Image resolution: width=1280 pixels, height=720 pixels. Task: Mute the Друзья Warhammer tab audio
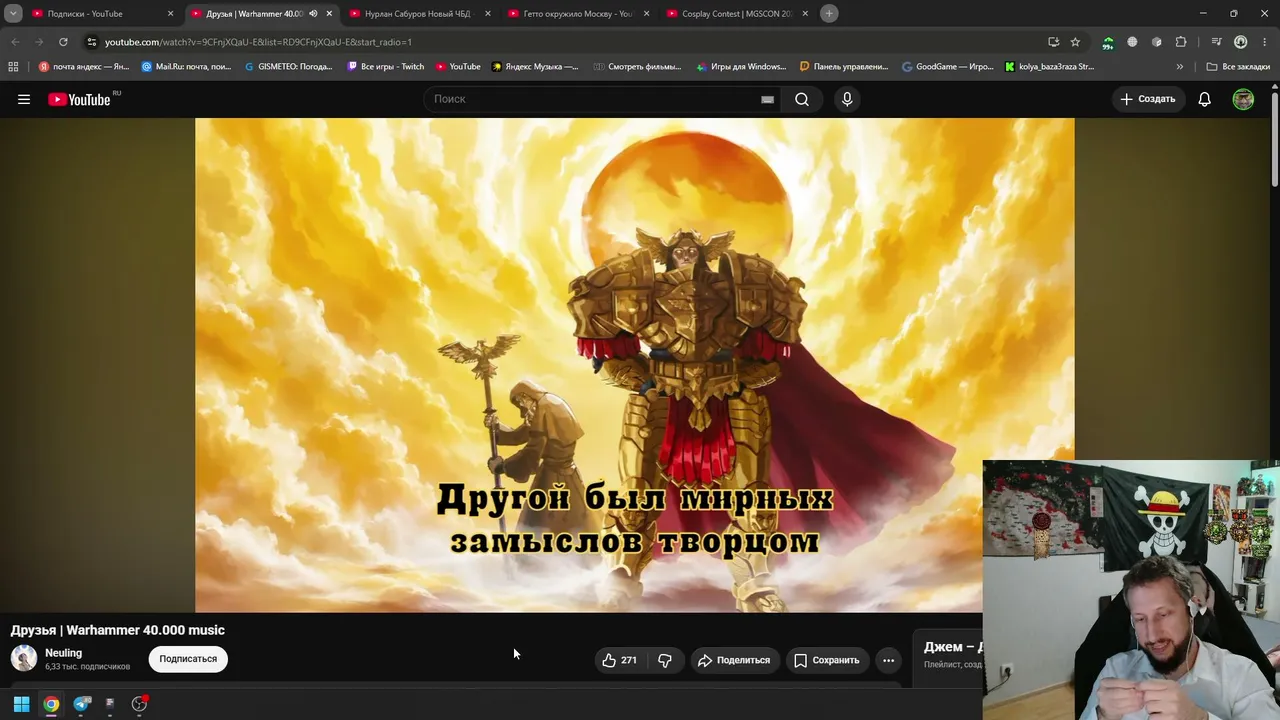point(313,14)
